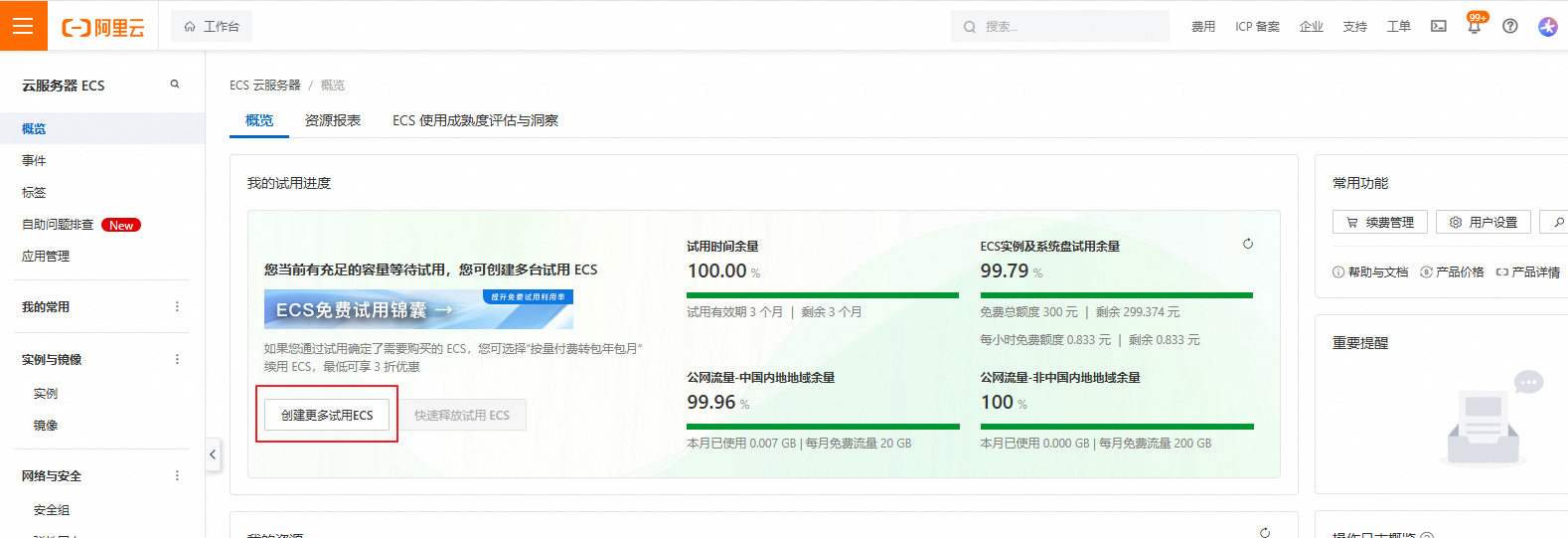1568x538 pixels.
Task: Collapse the left sidebar with the arrow handle
Action: tap(213, 454)
